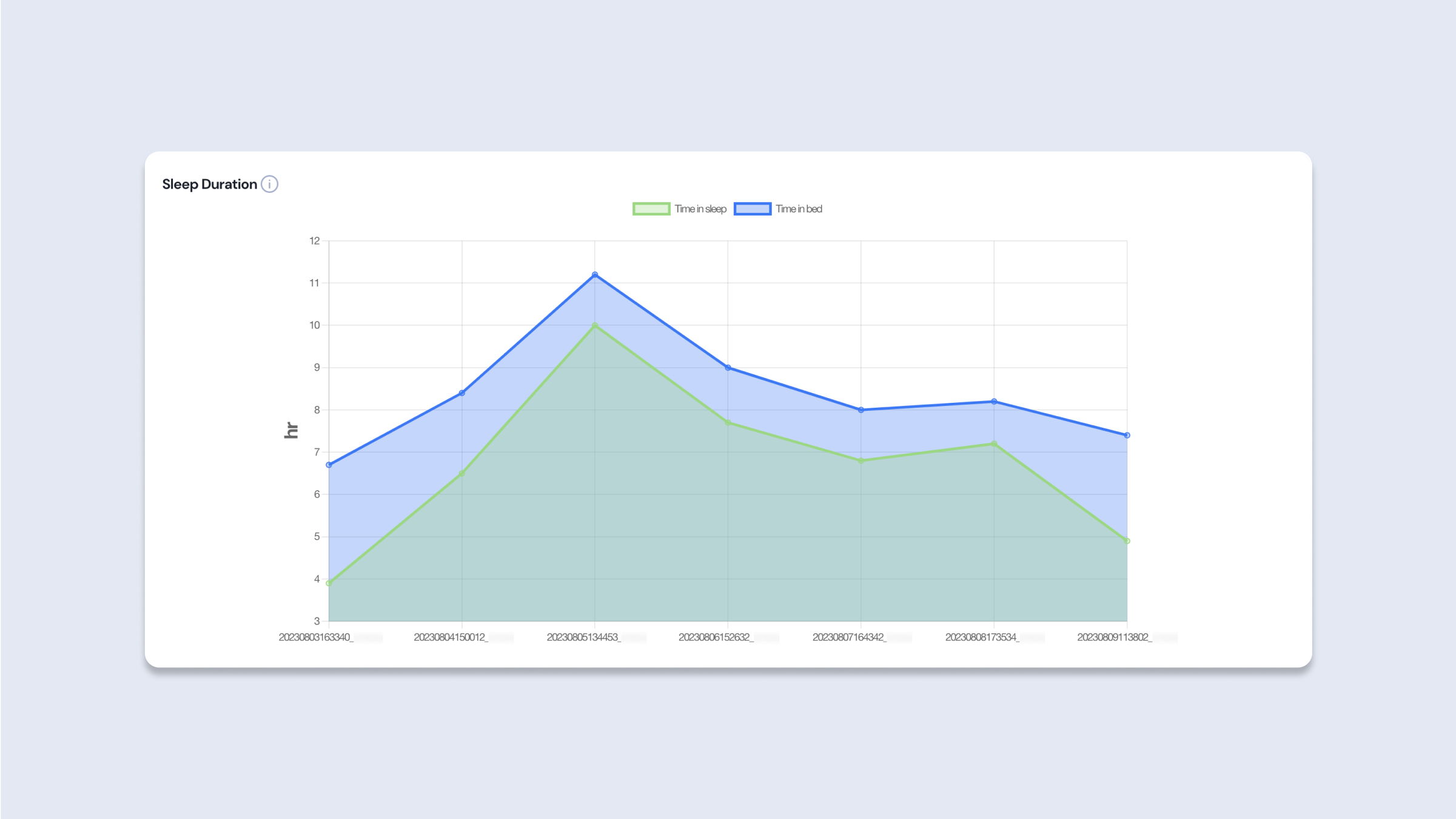Image resolution: width=1456 pixels, height=819 pixels.
Task: Click the Time in bed legend label
Action: coord(799,209)
